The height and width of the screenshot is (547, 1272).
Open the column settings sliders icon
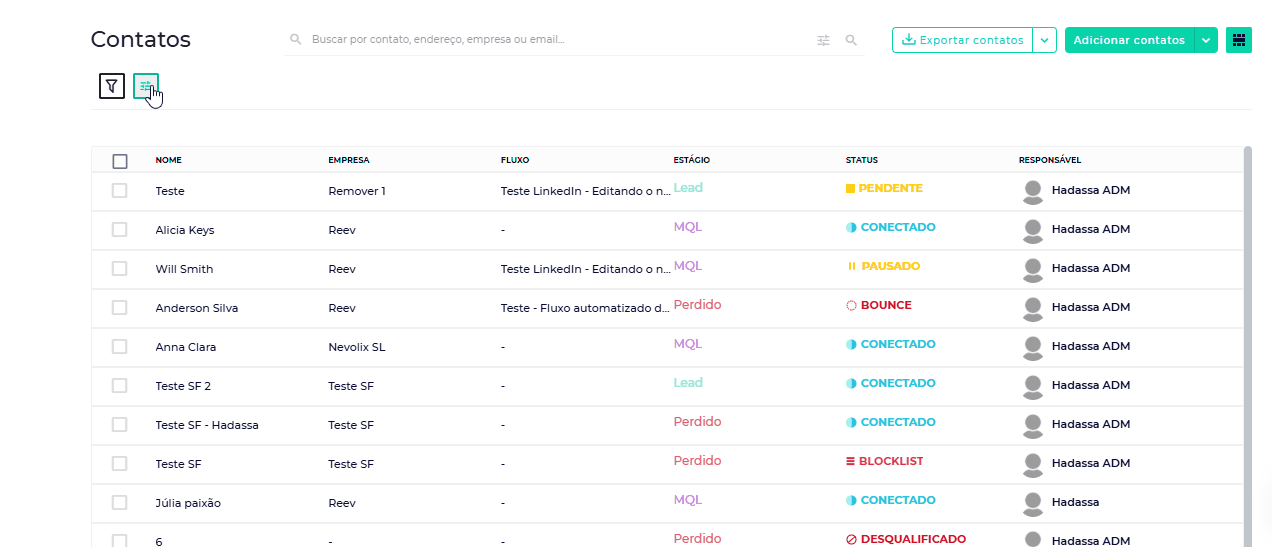click(x=146, y=86)
